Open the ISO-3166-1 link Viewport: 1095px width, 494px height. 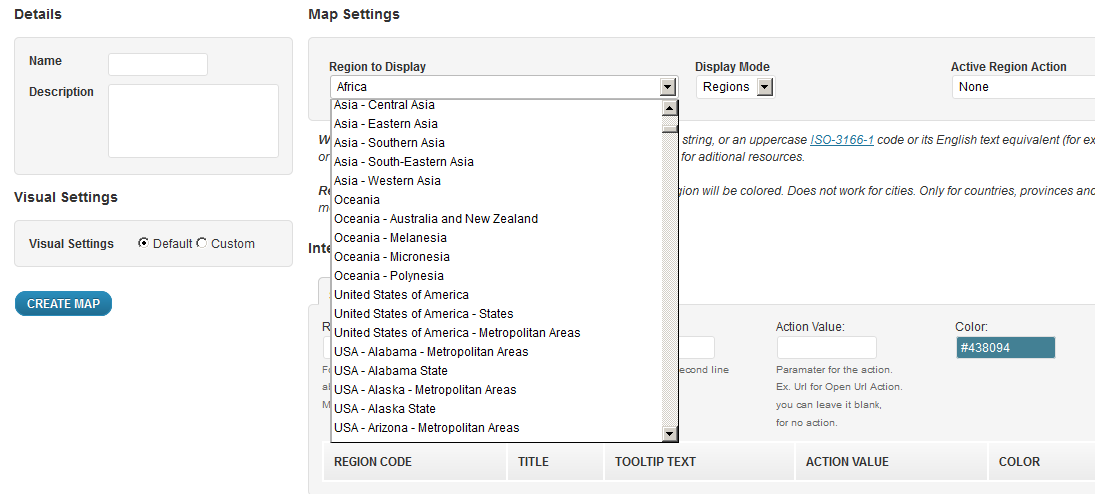[841, 140]
